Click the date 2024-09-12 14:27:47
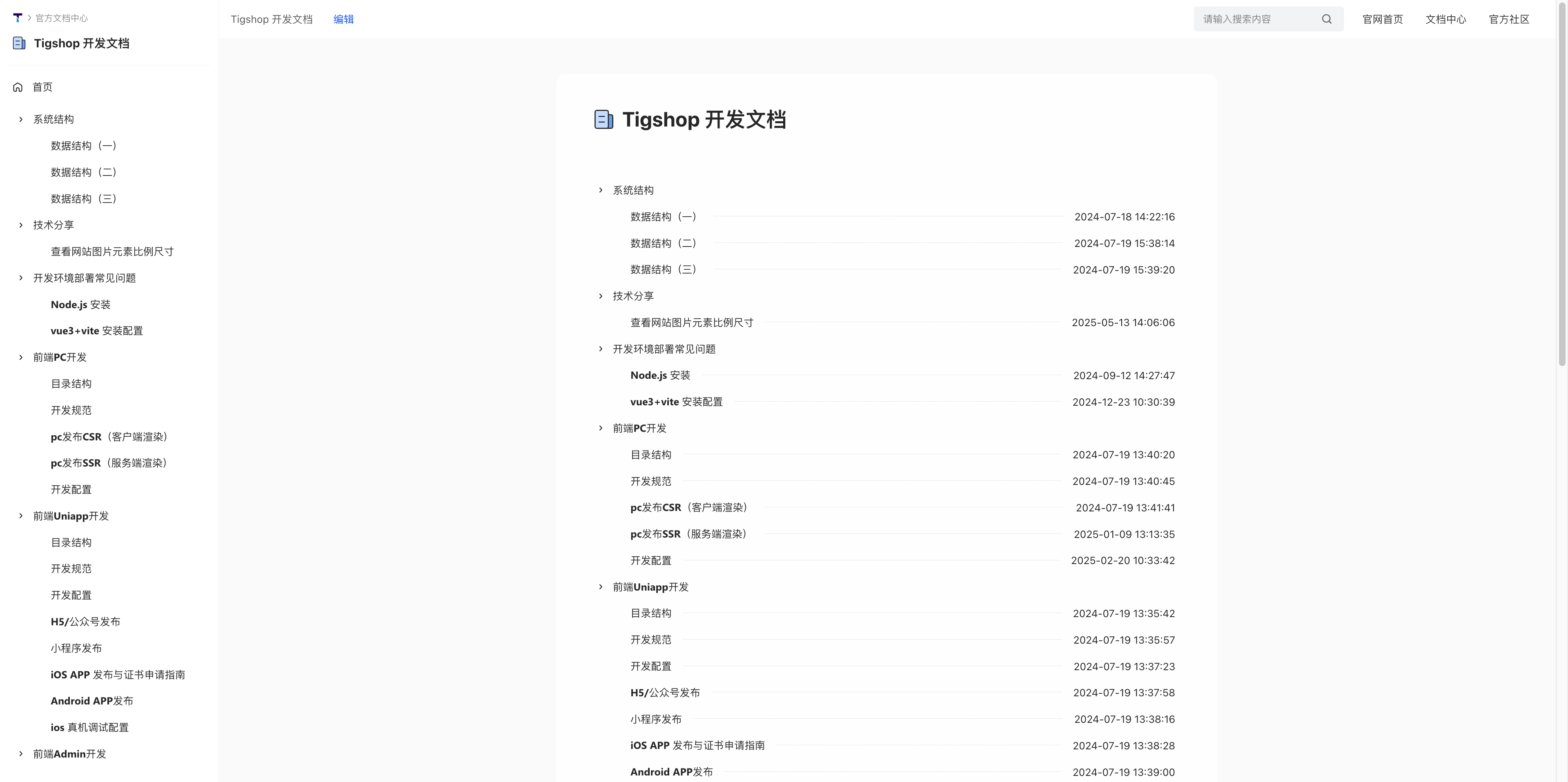Screen dimensions: 1568x782 pos(1124,375)
